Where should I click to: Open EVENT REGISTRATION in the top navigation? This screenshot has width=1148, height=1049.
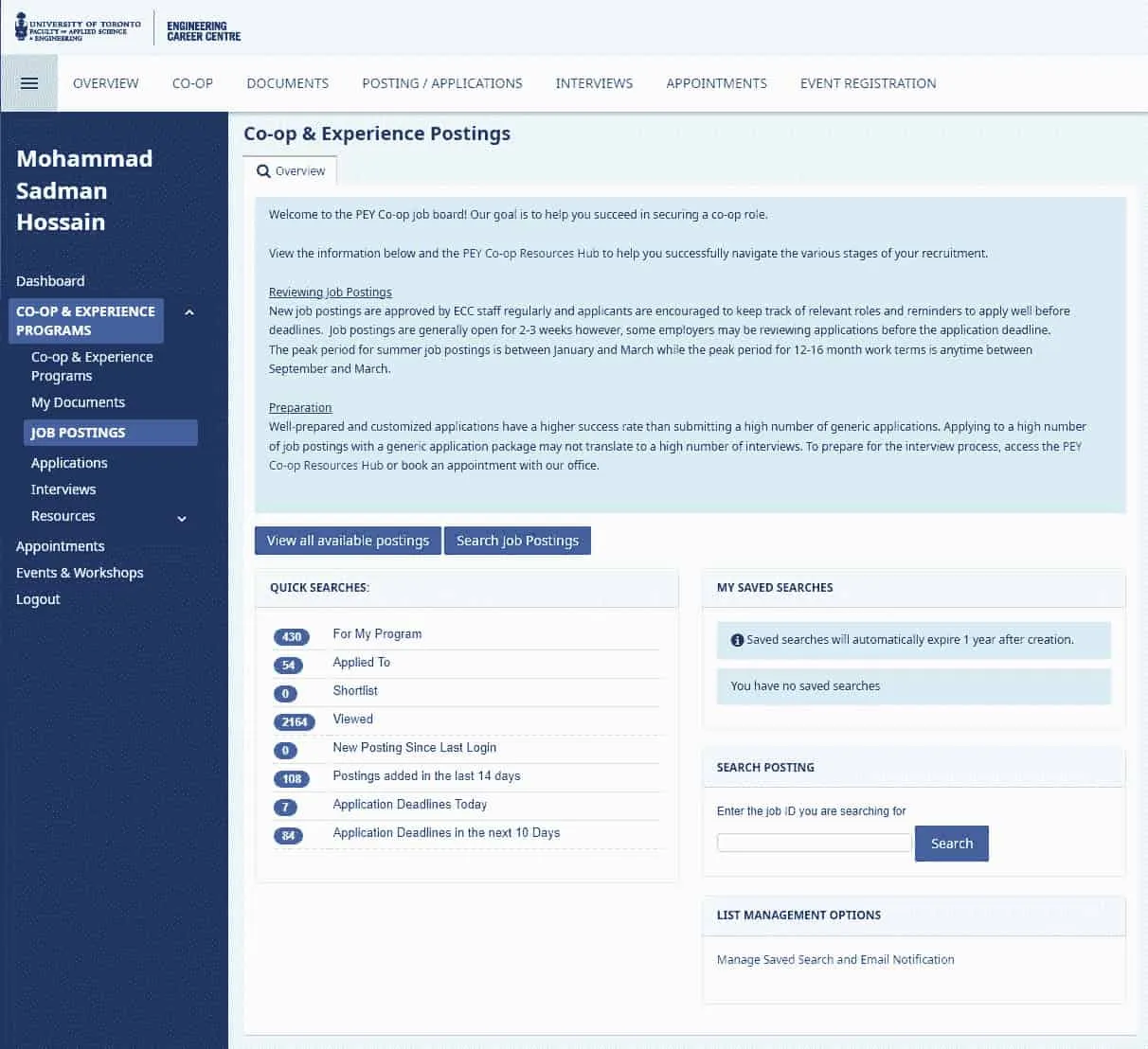coord(868,83)
